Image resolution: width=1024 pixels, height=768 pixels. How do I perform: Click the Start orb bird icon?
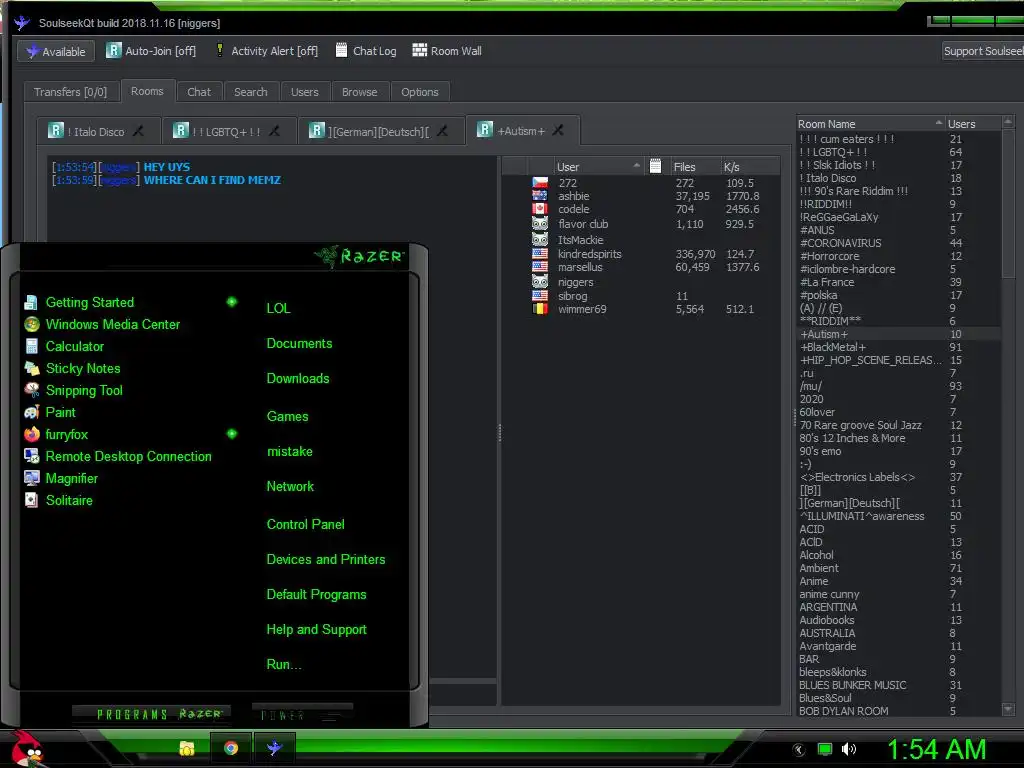tap(25, 749)
